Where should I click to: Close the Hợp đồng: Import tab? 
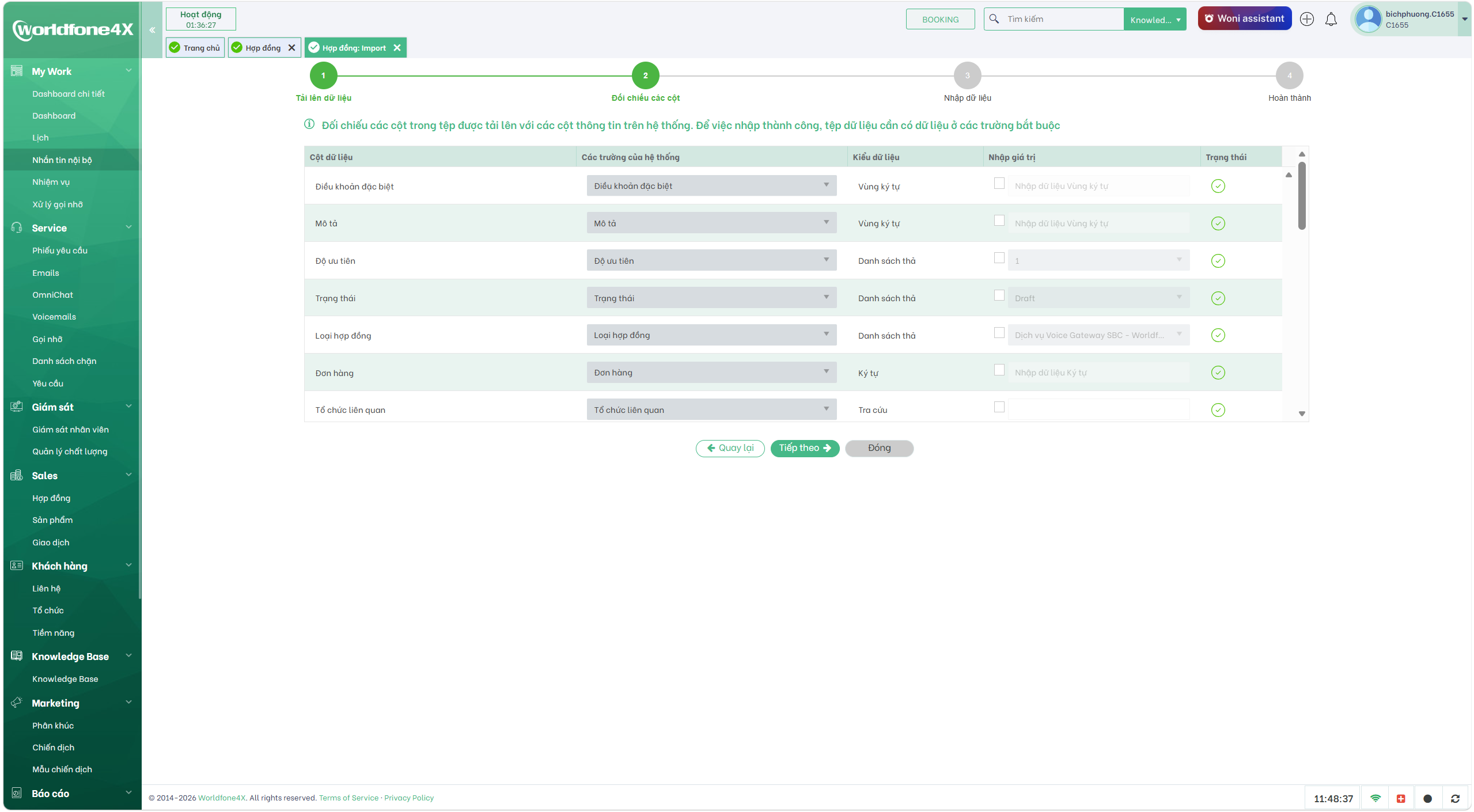click(x=397, y=48)
